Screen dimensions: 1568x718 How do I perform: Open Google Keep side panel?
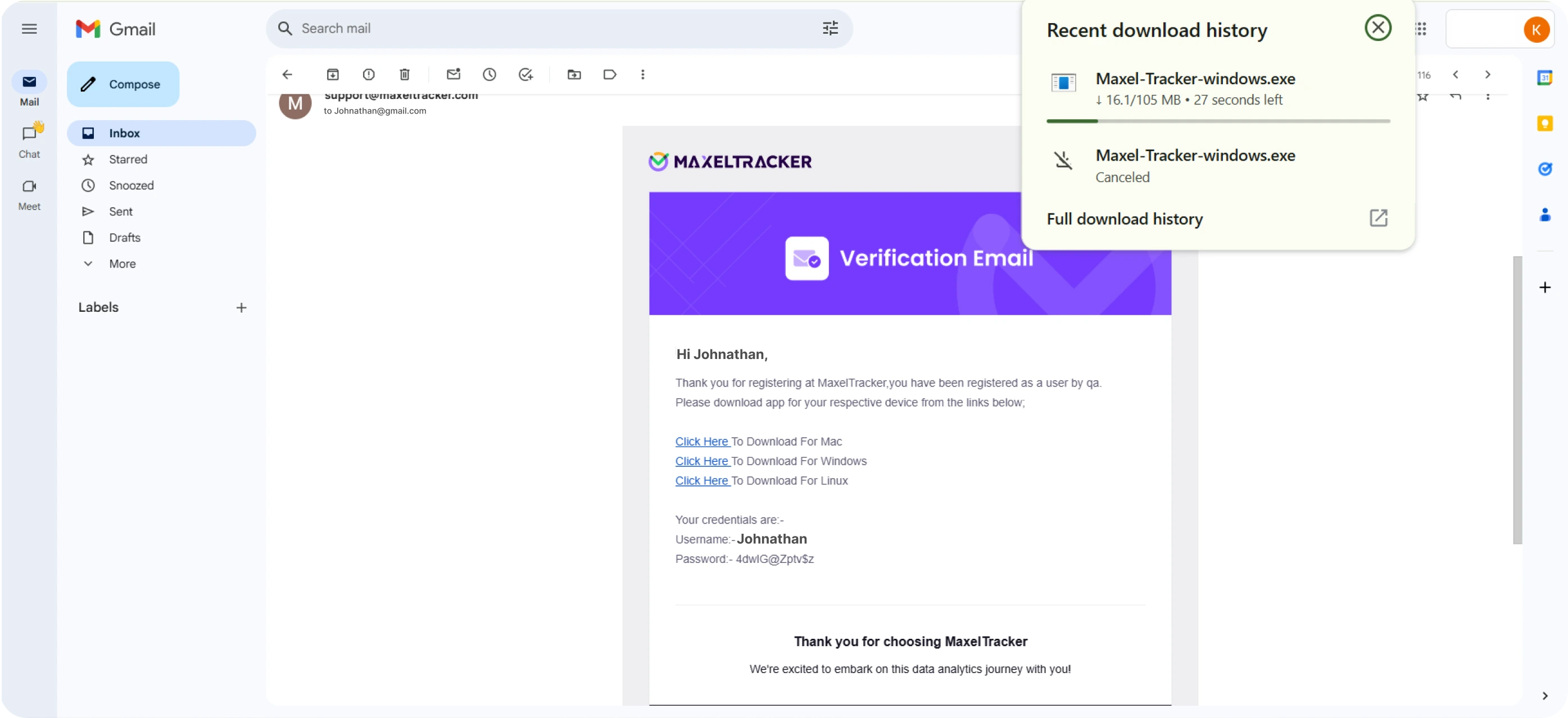click(1544, 124)
